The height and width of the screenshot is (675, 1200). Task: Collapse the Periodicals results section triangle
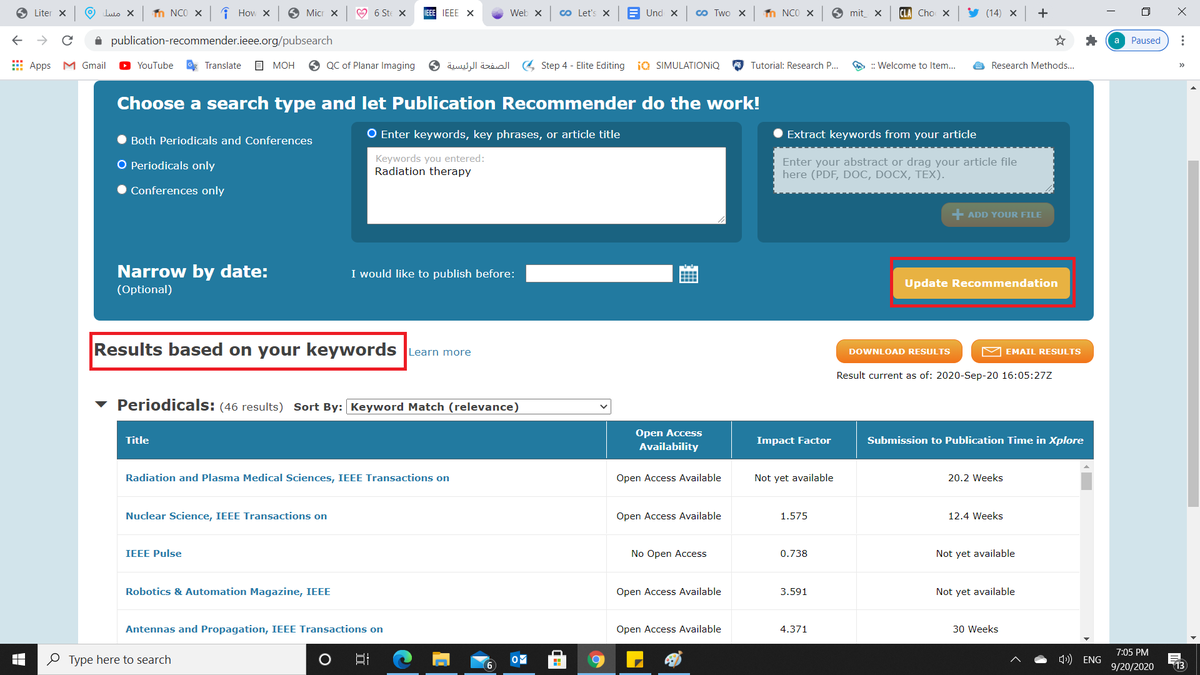click(100, 406)
